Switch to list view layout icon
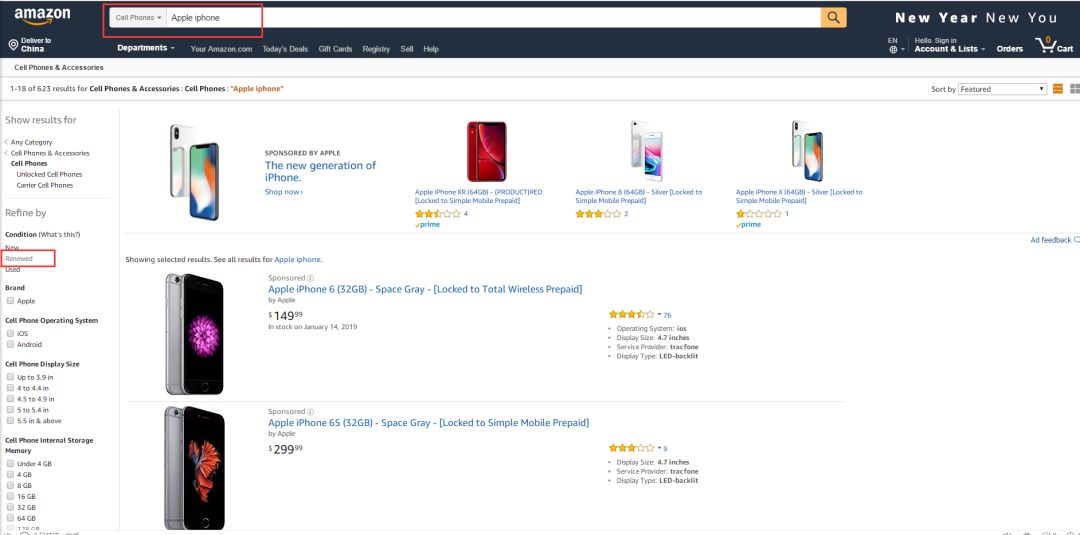 pyautogui.click(x=1059, y=89)
